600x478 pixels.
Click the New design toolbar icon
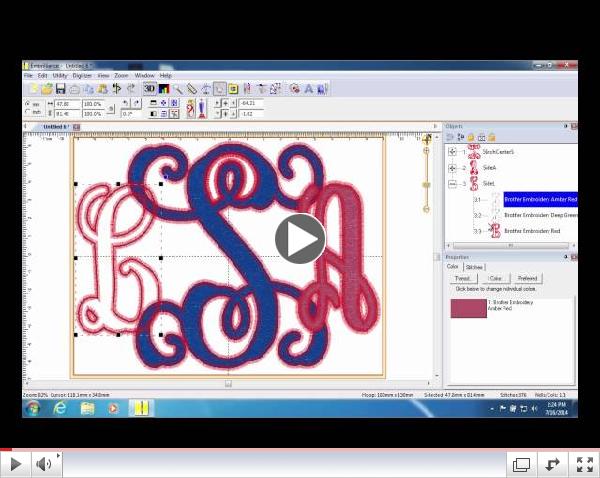pyautogui.click(x=33, y=89)
